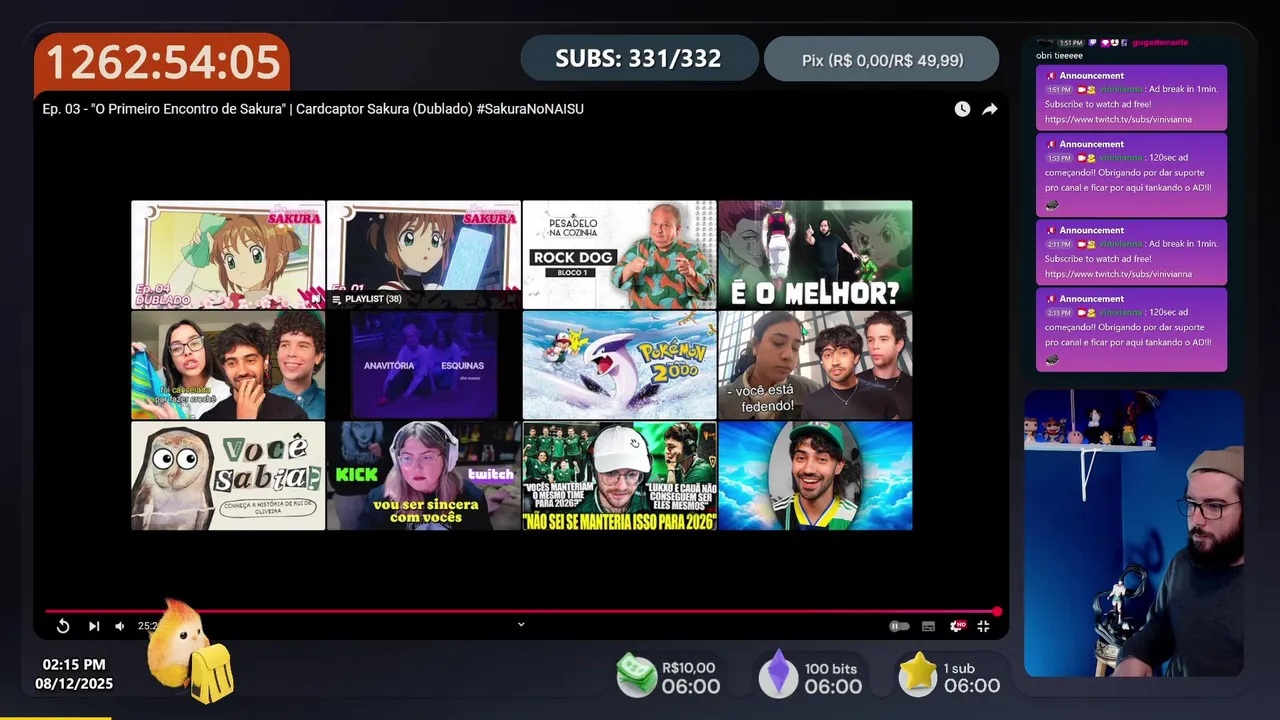Add video to Watch Later clock icon

[962, 109]
